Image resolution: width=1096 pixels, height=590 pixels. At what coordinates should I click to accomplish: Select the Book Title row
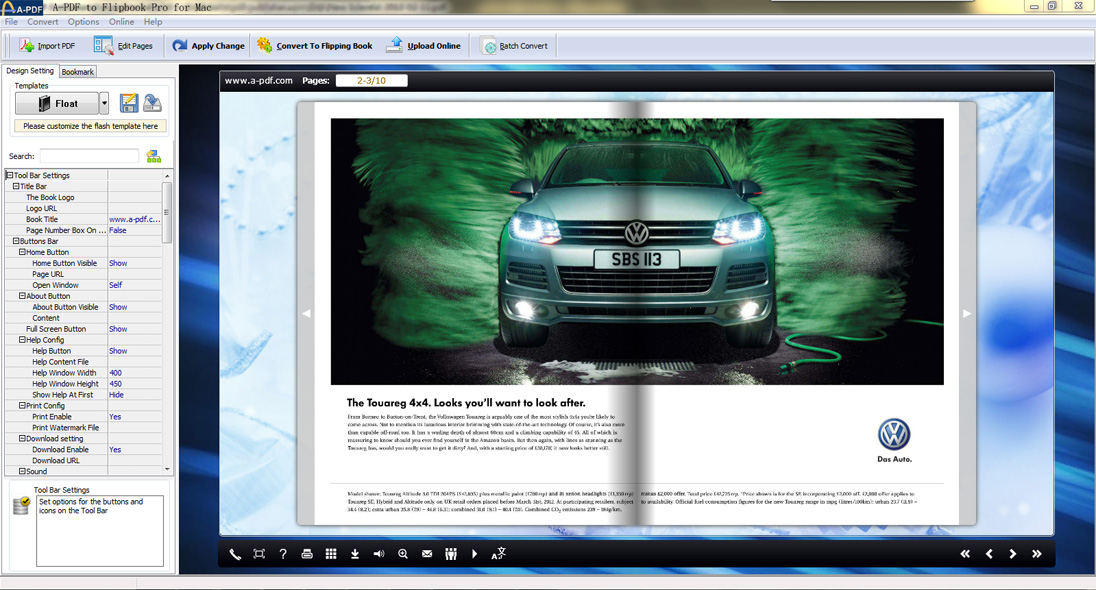coord(84,219)
